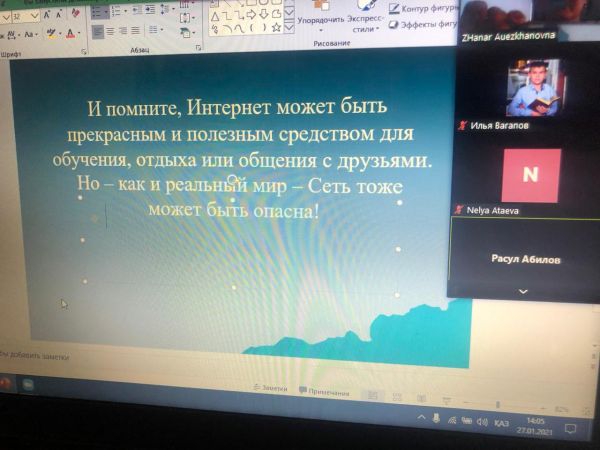Image resolution: width=600 pixels, height=450 pixels.
Task: Click Эффекты фигуры shape effects
Action: click(x=425, y=24)
